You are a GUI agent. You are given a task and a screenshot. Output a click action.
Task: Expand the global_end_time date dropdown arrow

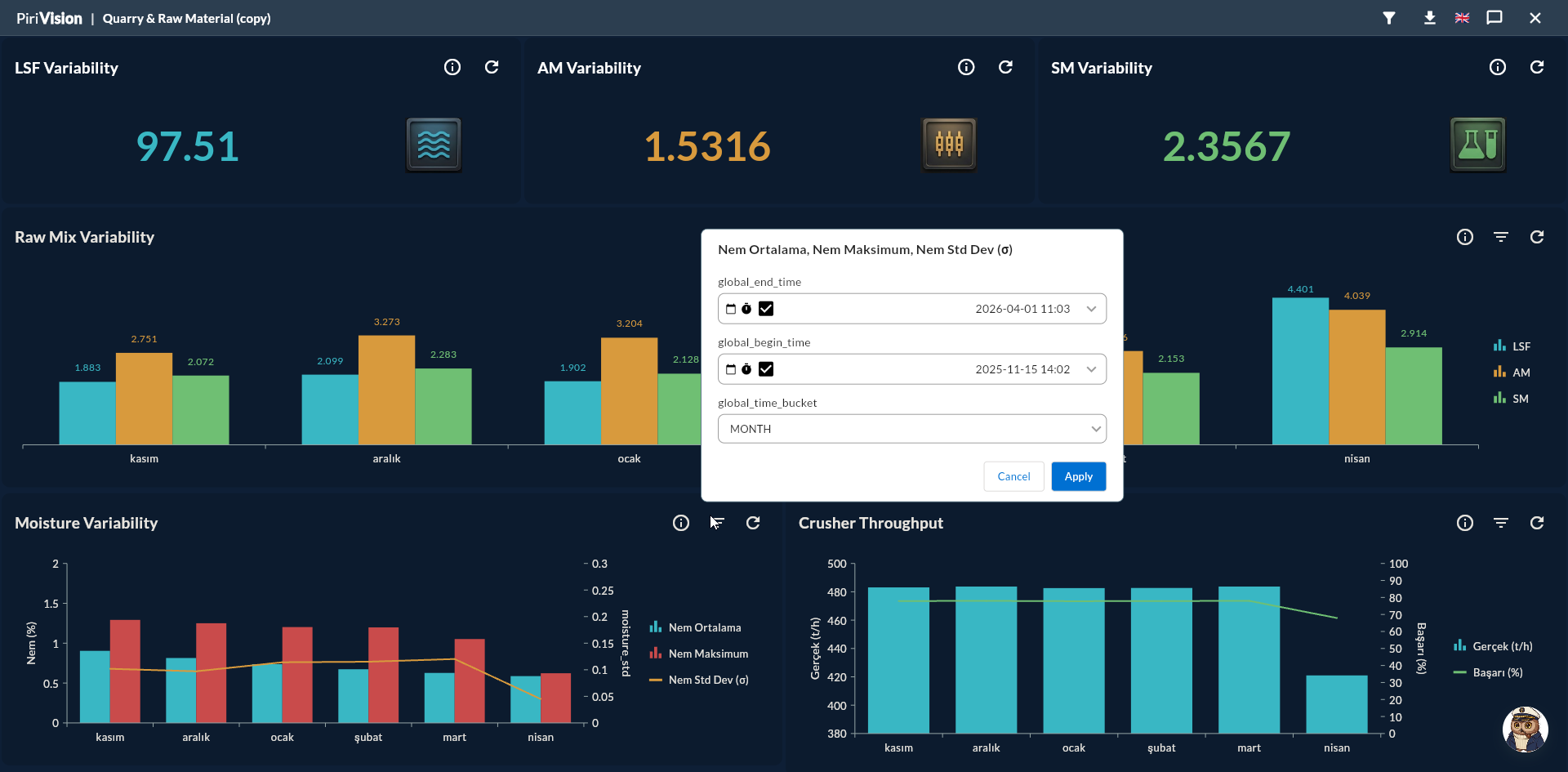1091,309
